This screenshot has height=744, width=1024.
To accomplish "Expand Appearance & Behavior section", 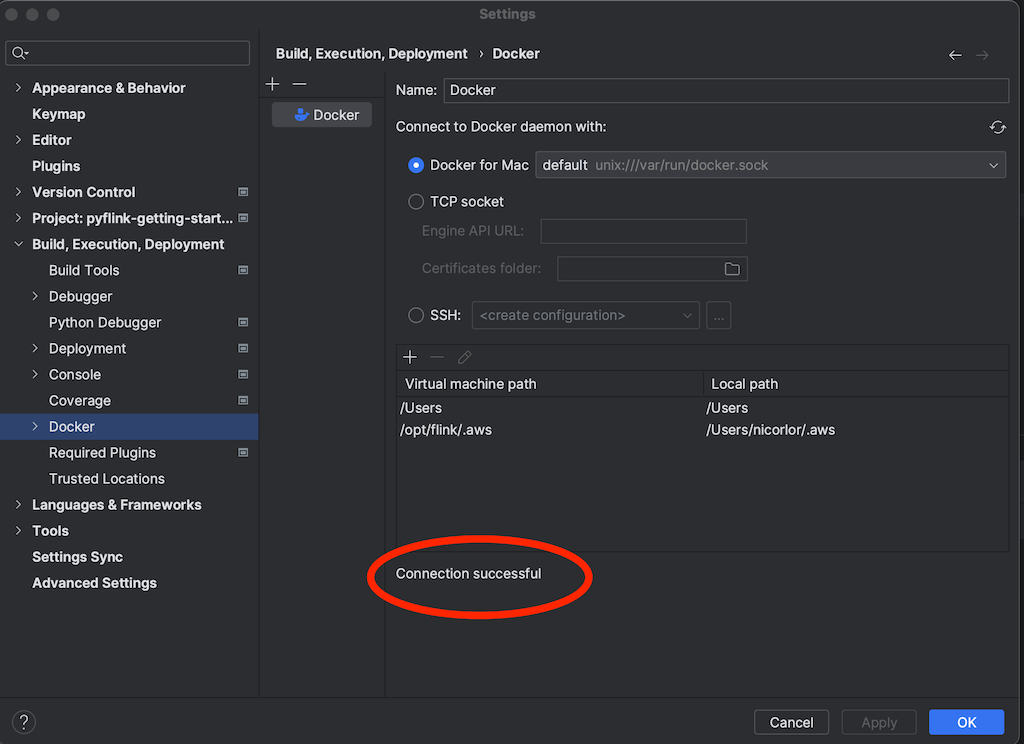I will tap(18, 88).
